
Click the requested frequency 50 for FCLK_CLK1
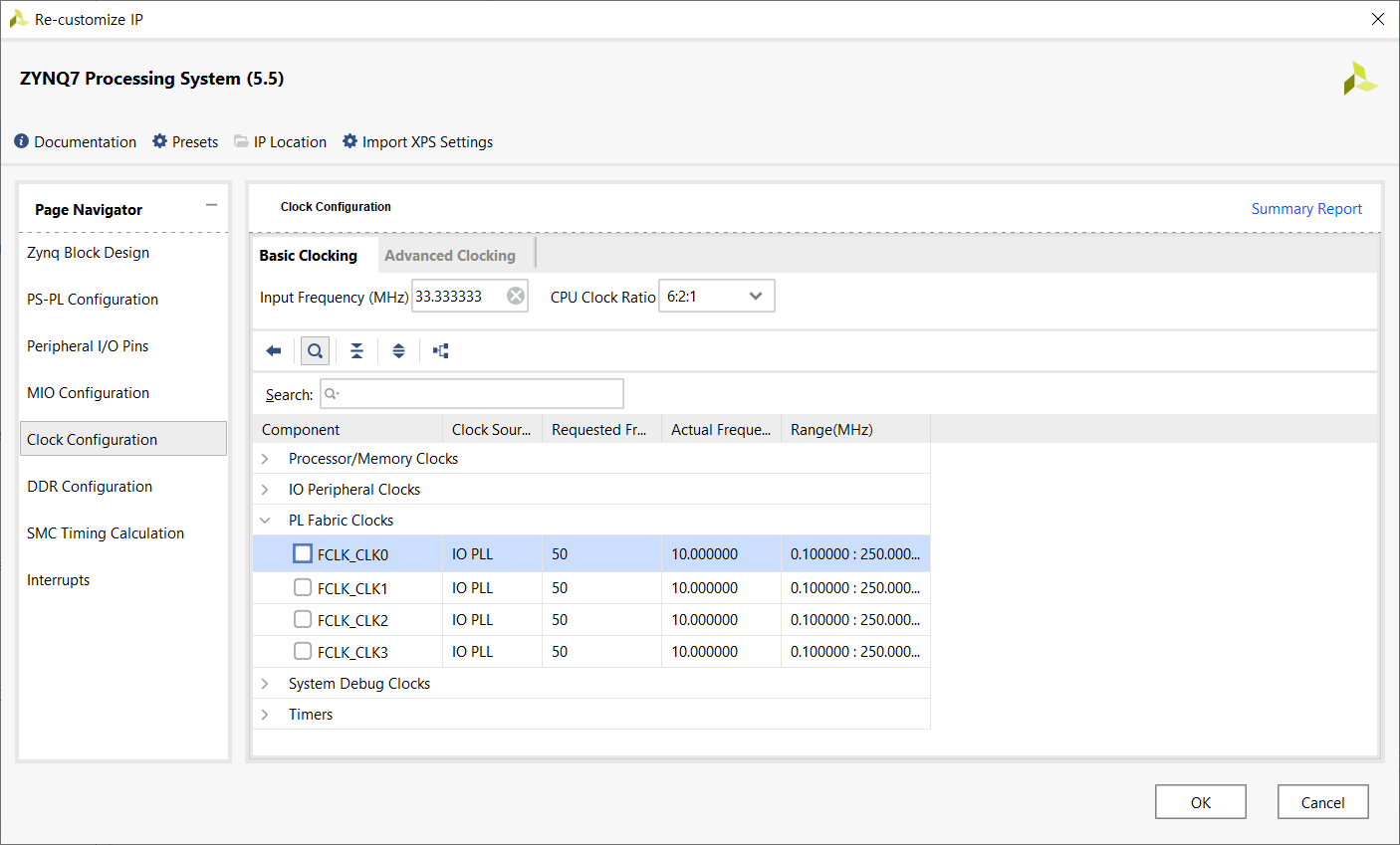tap(601, 587)
